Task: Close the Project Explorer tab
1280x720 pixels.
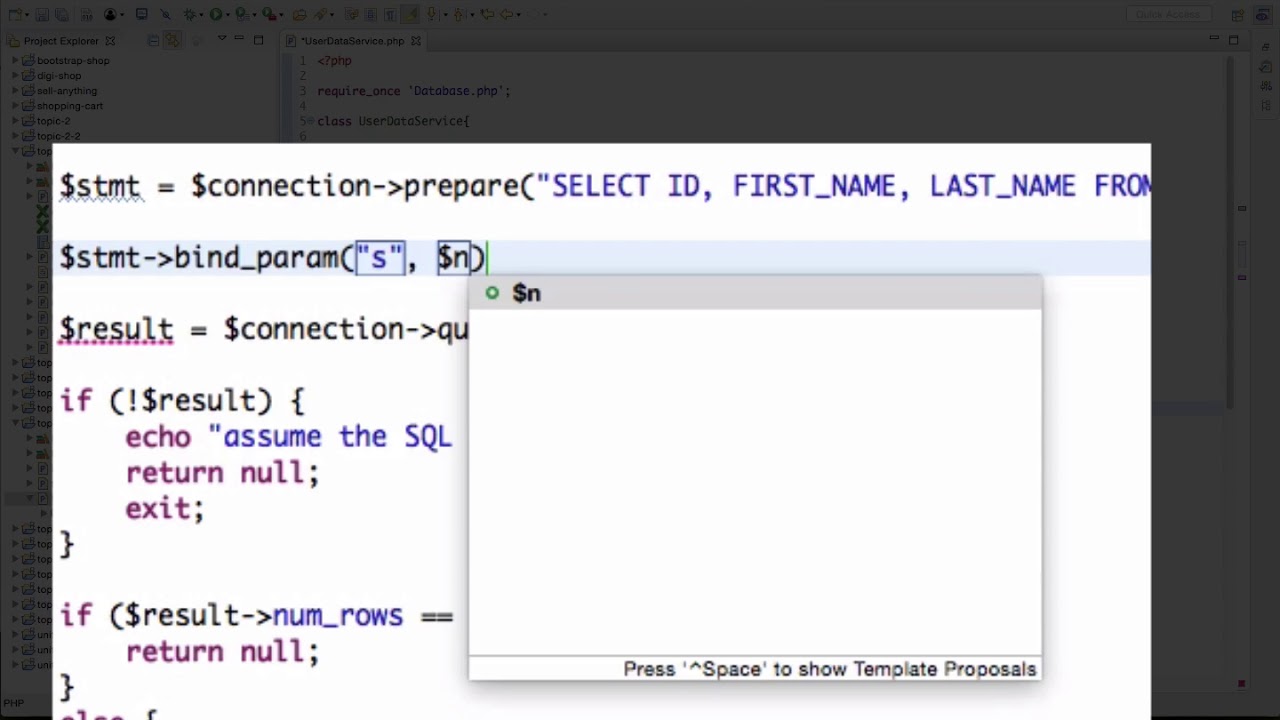Action: click(x=110, y=41)
